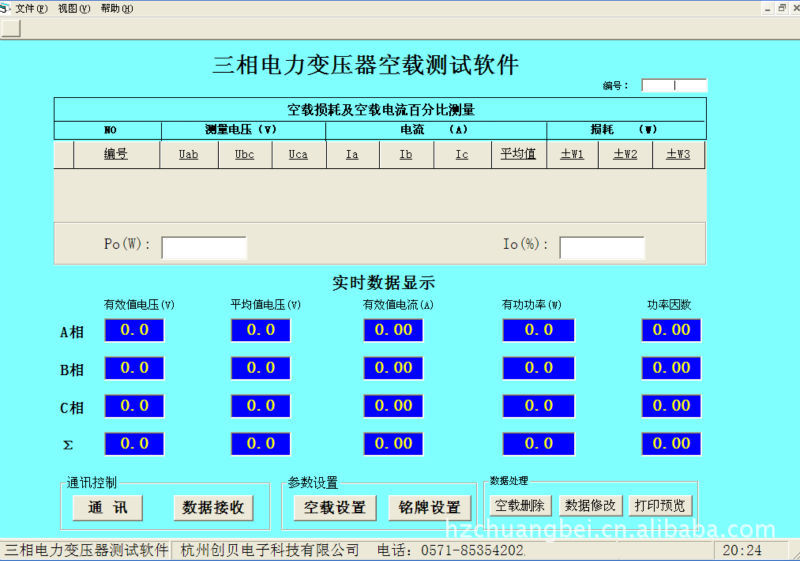Click the Po(W) text field
Screen dimensions: 800x561
pos(204,248)
